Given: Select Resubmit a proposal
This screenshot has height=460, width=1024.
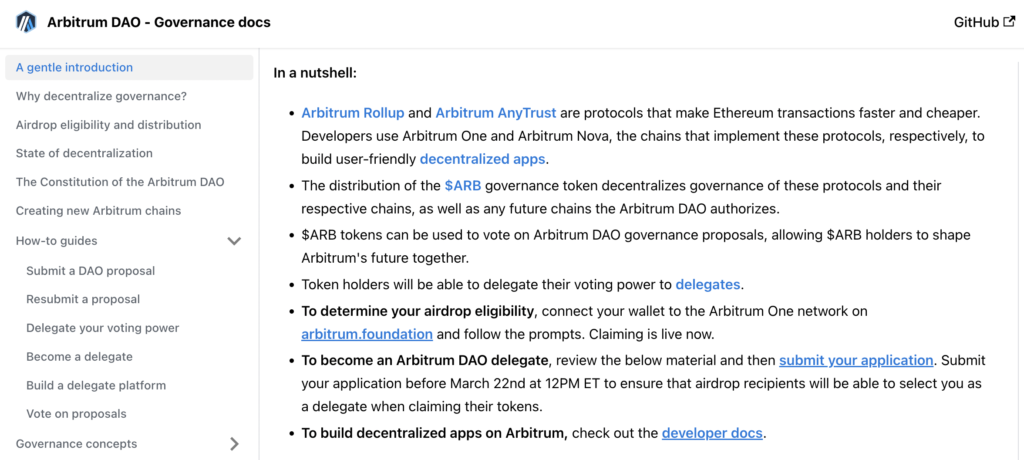Looking at the screenshot, I should 83,299.
